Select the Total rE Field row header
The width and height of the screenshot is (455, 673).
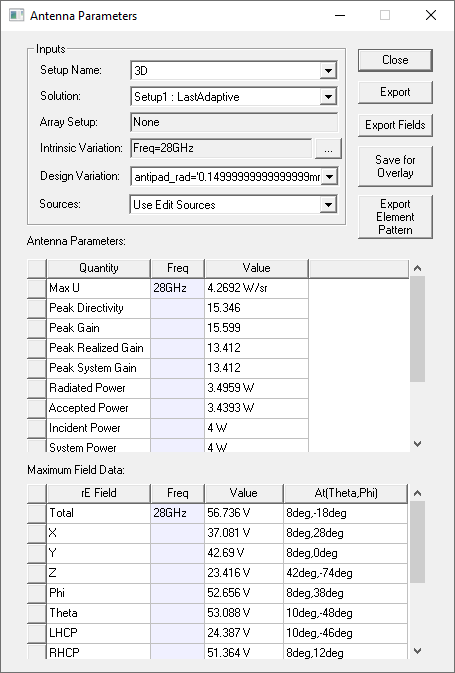36,513
